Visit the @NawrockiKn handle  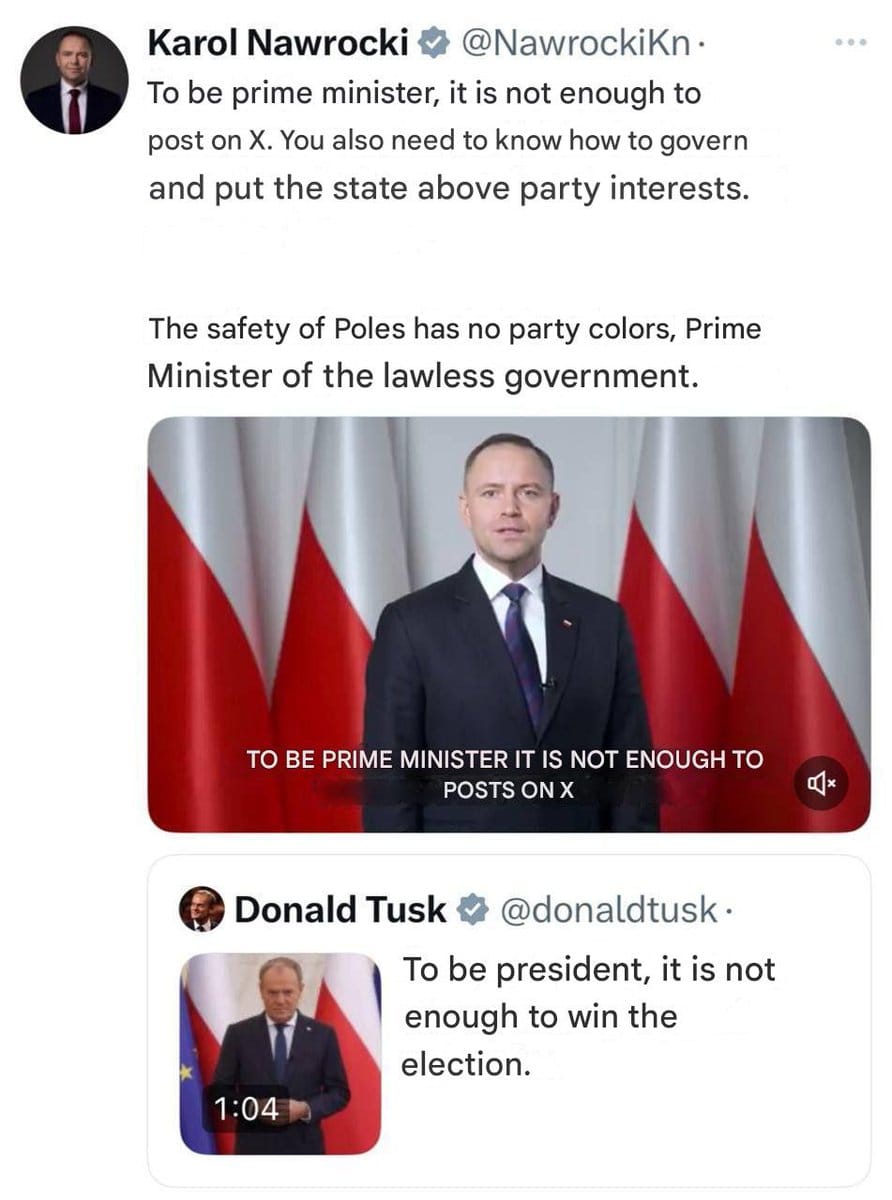point(572,43)
